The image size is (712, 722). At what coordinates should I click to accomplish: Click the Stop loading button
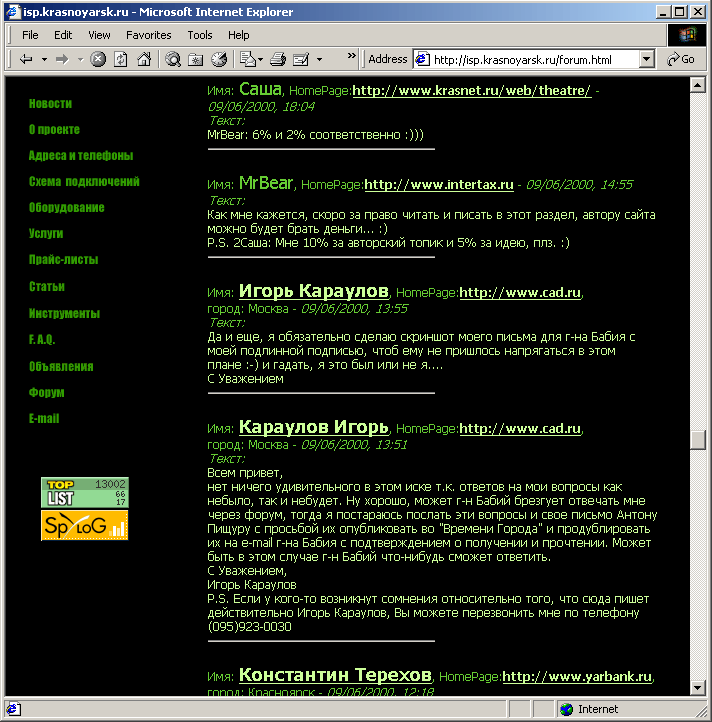(x=98, y=59)
